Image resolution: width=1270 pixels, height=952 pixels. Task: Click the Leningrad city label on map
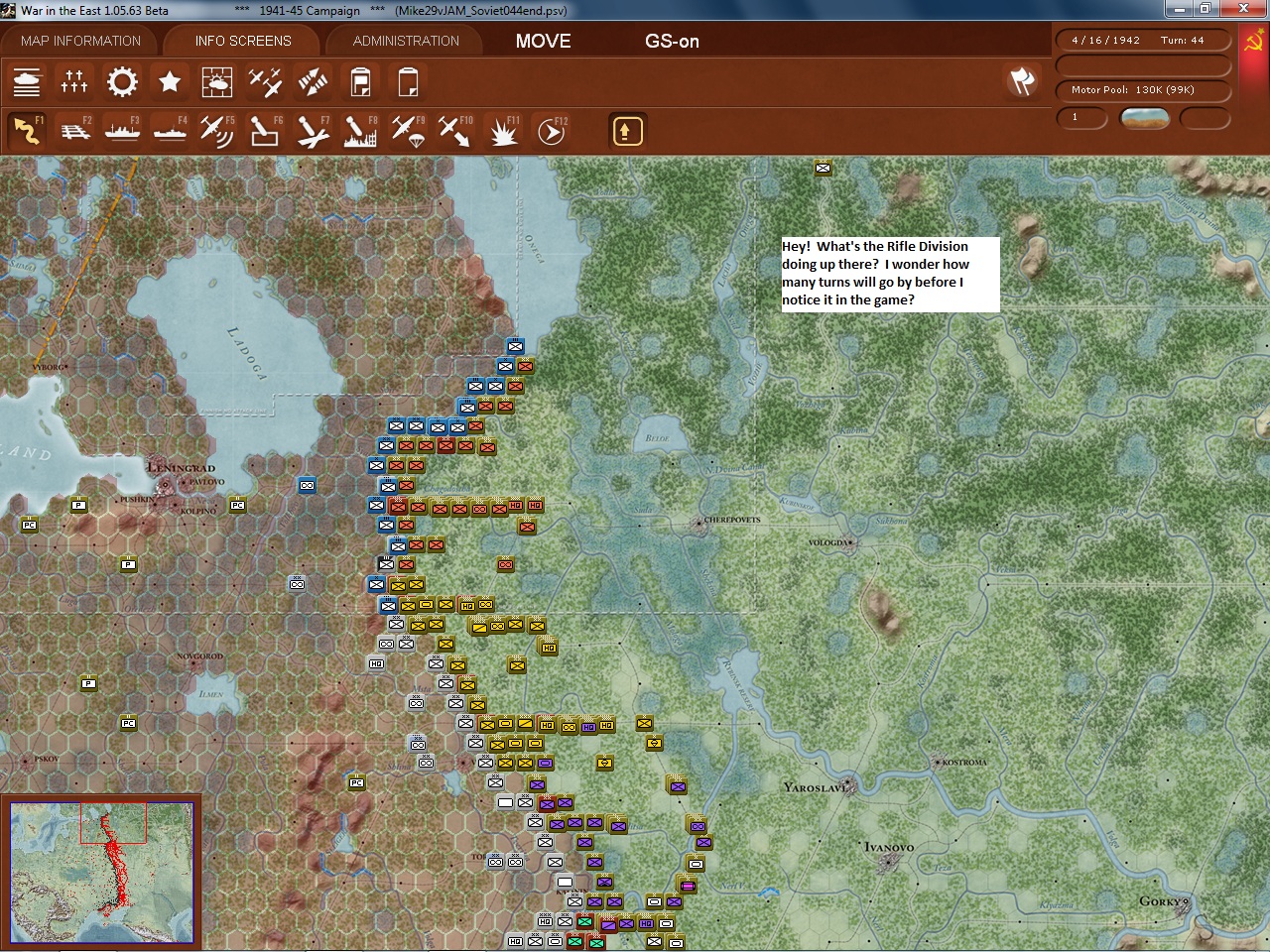pos(181,468)
